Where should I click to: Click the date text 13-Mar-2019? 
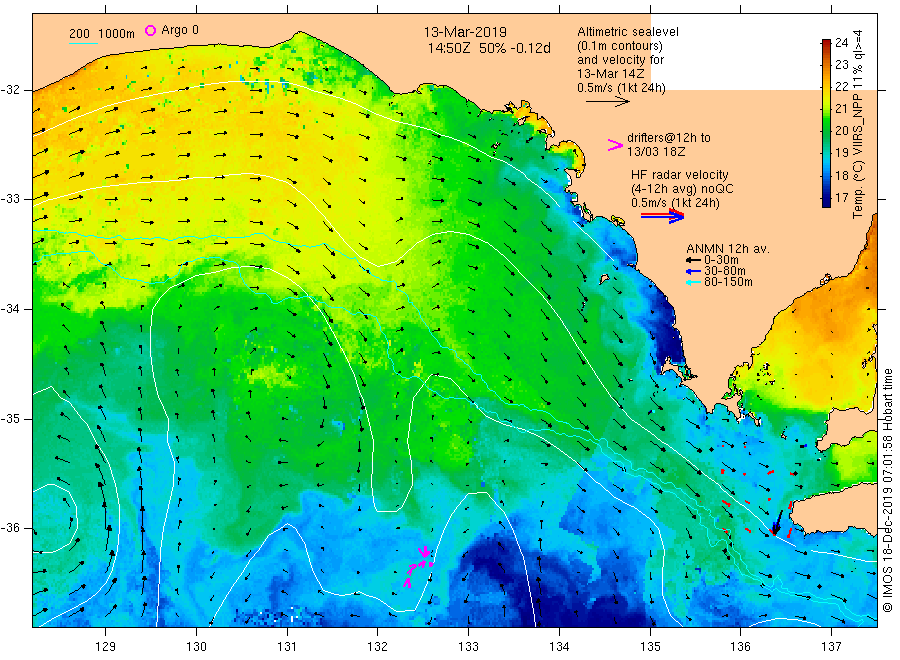(465, 32)
